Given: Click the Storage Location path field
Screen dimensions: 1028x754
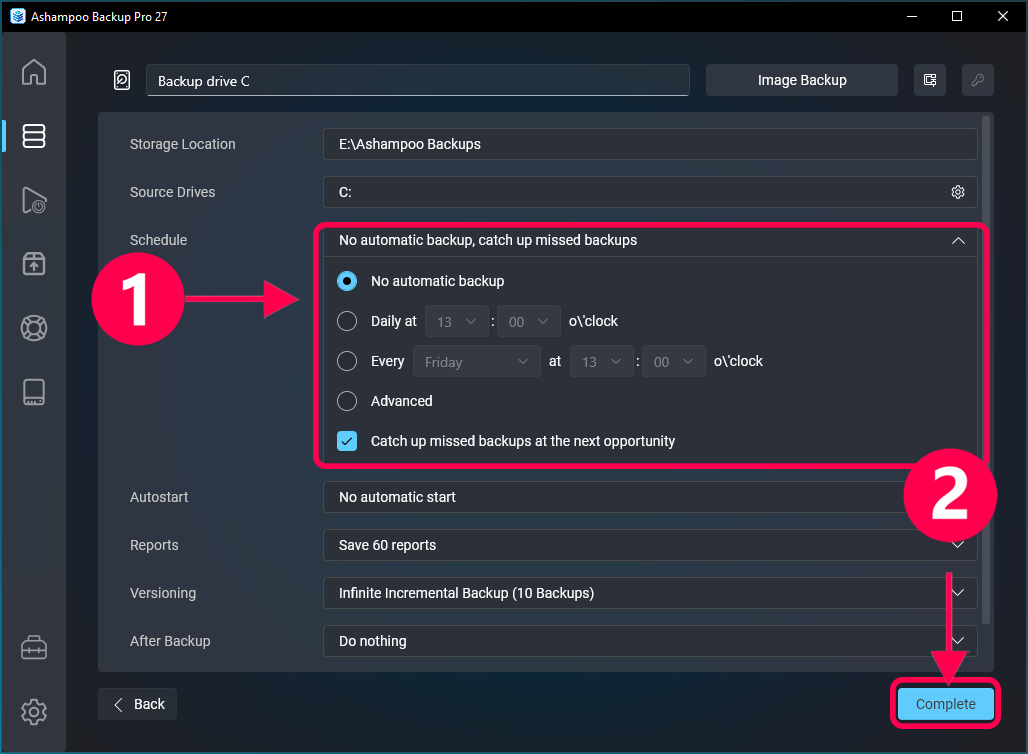Looking at the screenshot, I should click(x=650, y=144).
